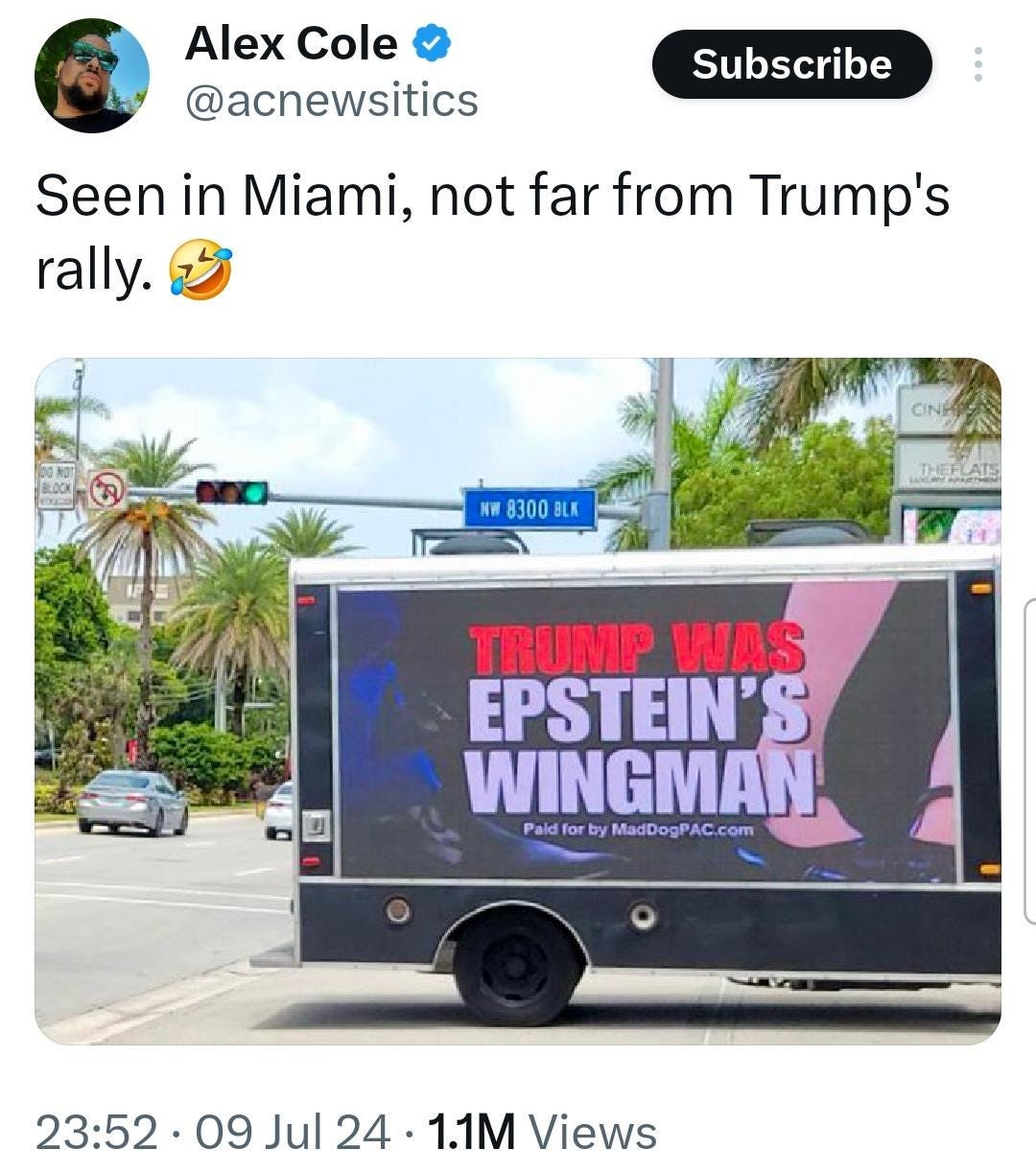Open the @acnewsitics handle link
Screen dimensions: 1036x1172
tap(331, 100)
